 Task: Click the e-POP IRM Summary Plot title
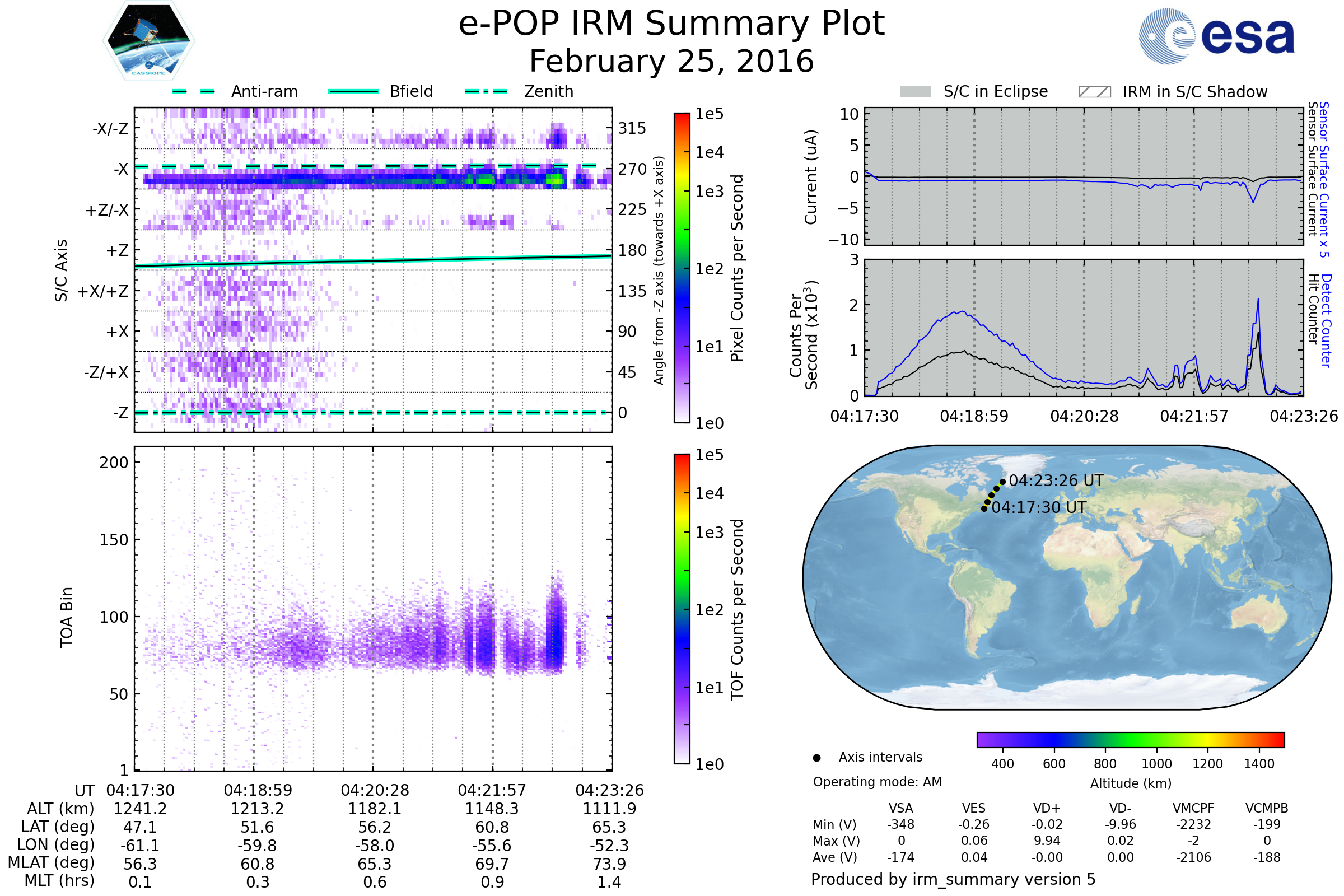(671, 24)
